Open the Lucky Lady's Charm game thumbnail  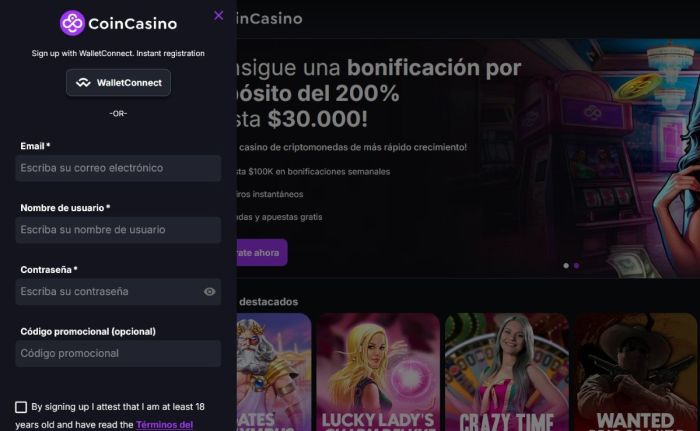378,372
